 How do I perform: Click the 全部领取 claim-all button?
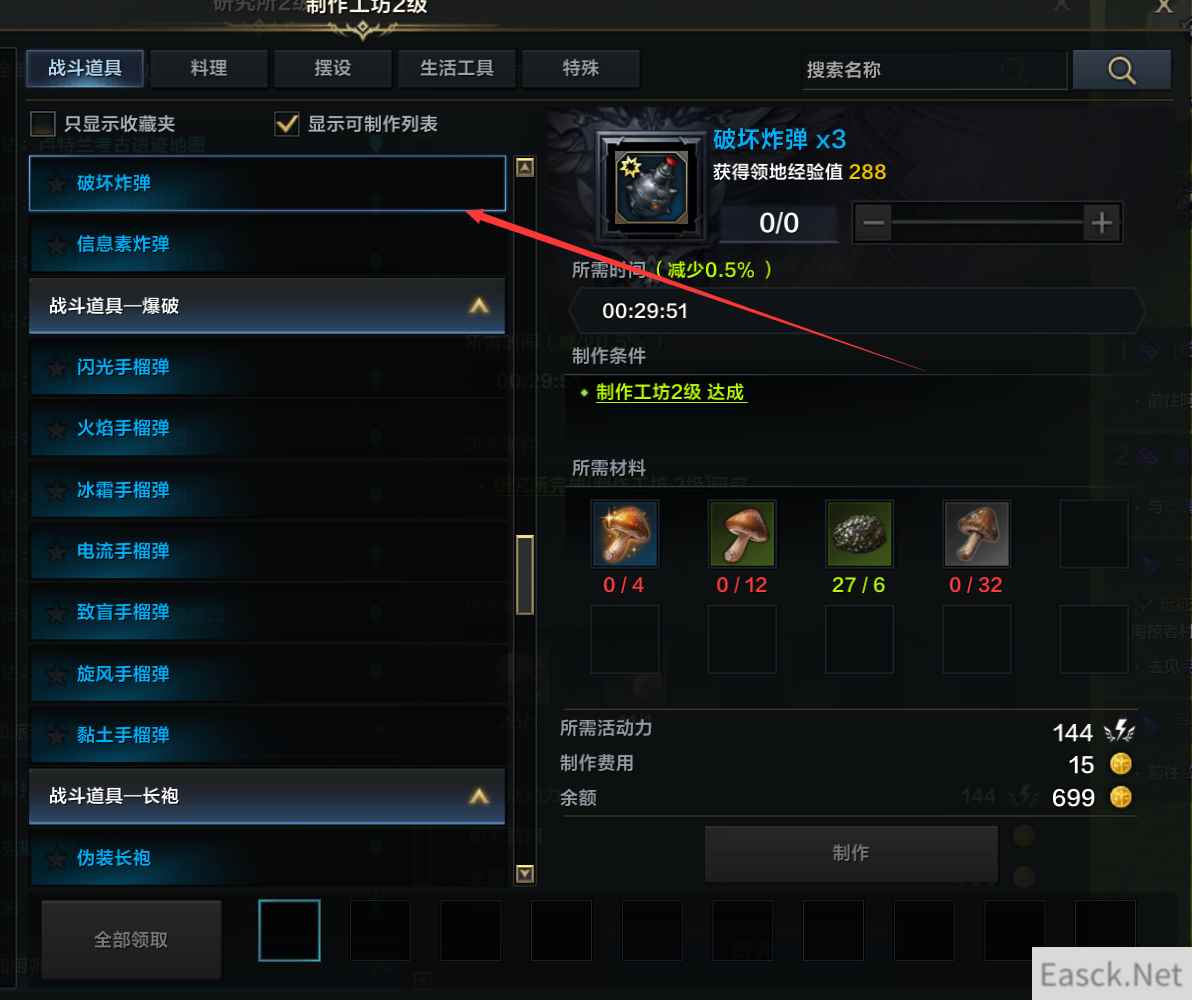pyautogui.click(x=131, y=940)
